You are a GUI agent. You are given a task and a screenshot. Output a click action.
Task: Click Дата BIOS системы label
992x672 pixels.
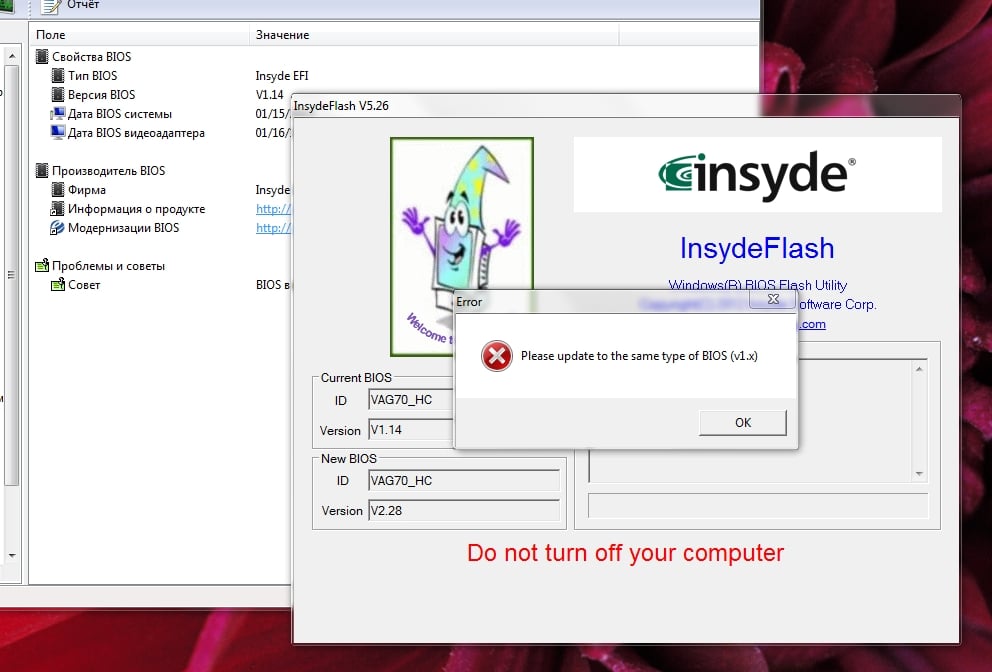point(120,114)
